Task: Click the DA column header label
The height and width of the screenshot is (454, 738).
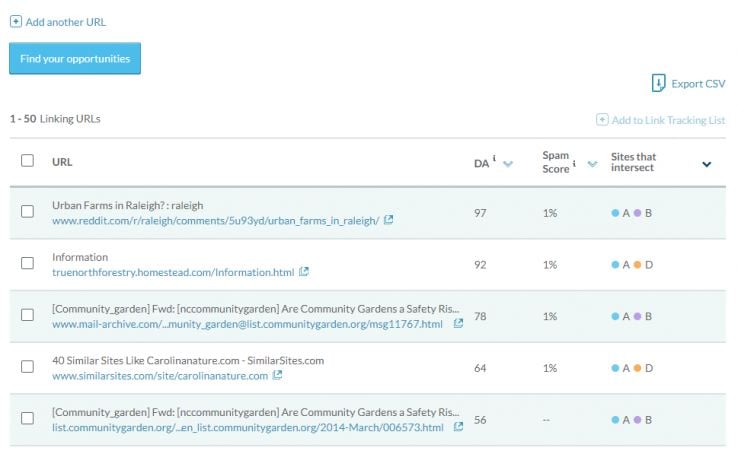Action: click(x=481, y=163)
